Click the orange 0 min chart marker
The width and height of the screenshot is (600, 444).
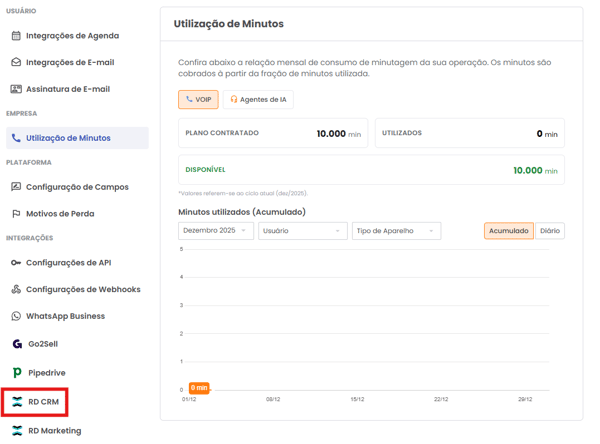click(x=199, y=387)
